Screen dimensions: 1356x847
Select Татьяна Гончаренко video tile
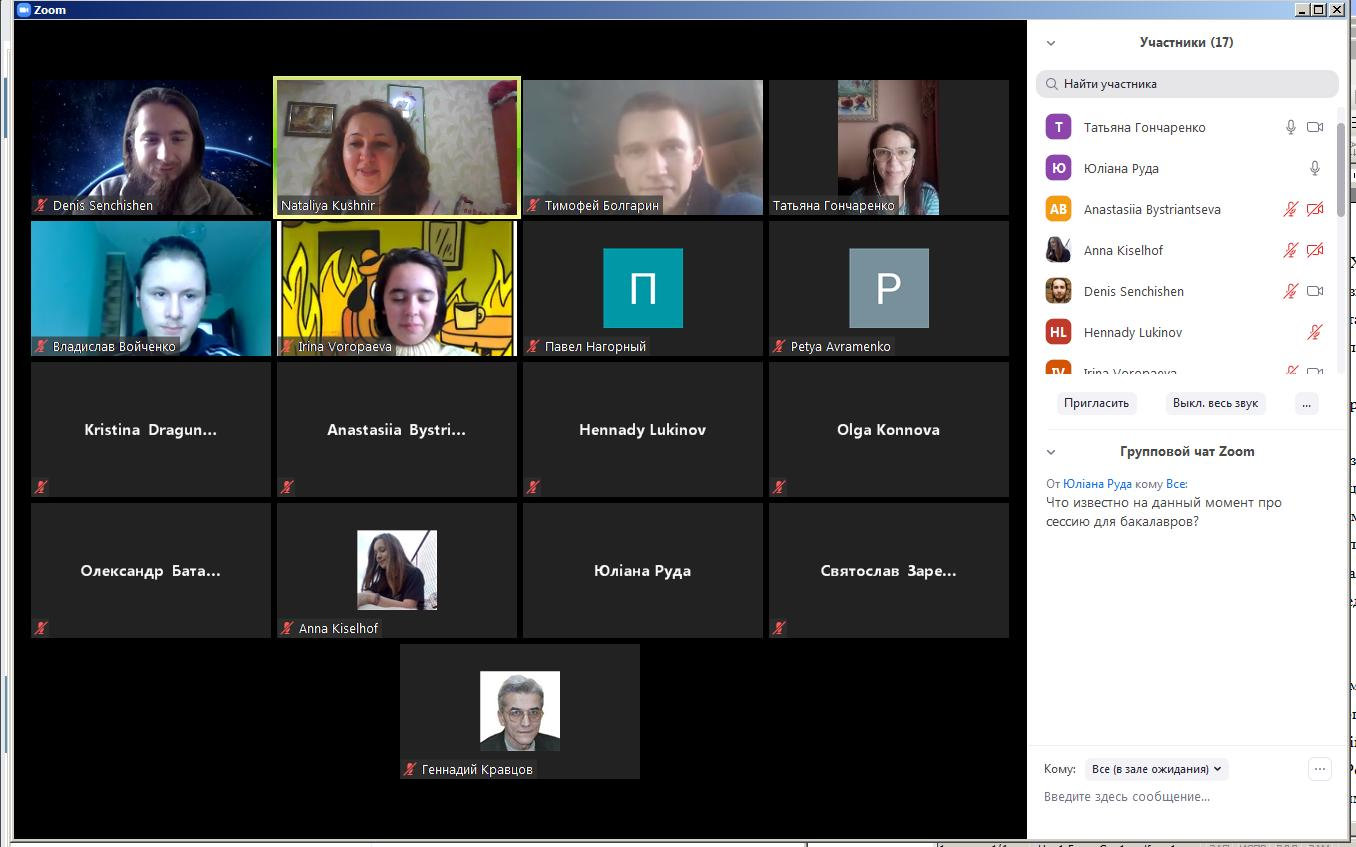(889, 148)
